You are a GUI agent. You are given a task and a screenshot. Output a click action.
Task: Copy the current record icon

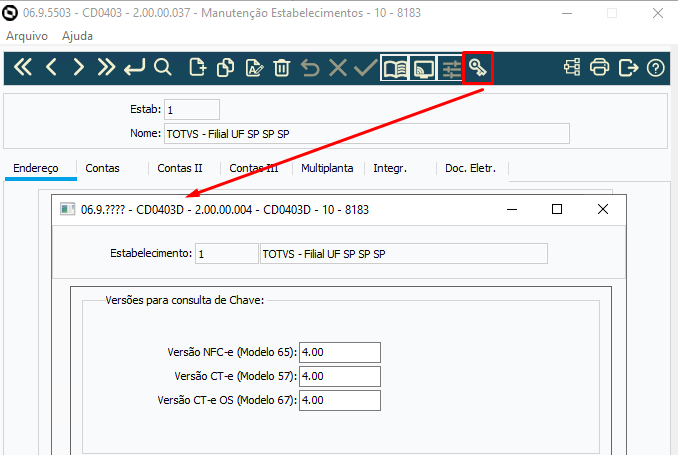[225, 68]
